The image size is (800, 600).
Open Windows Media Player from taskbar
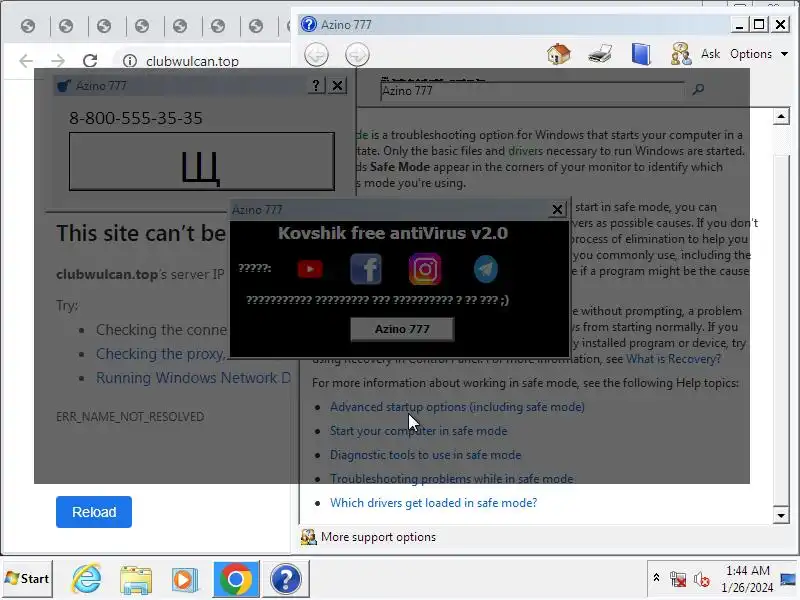click(x=185, y=579)
